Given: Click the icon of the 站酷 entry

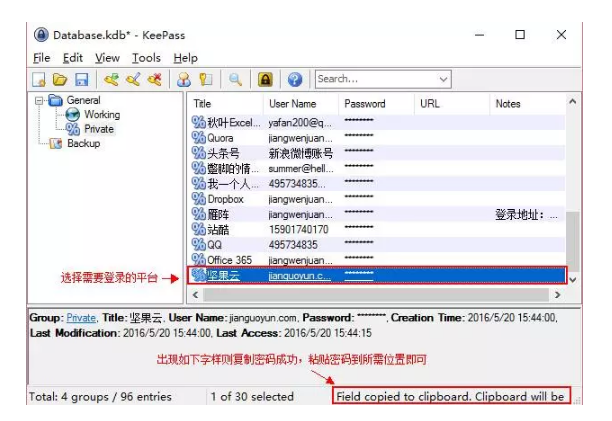Looking at the screenshot, I should pos(198,229).
